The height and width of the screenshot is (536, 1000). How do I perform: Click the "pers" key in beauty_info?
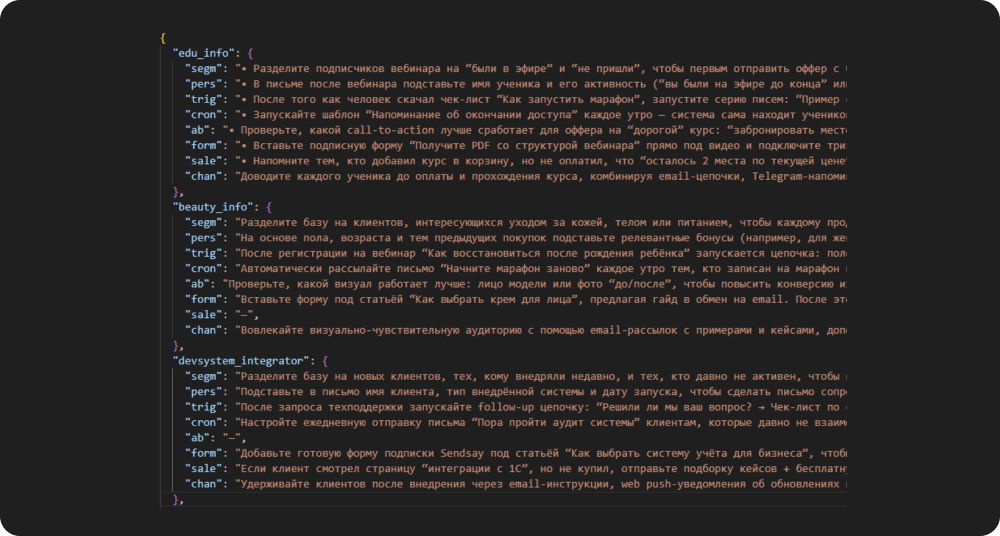coord(204,237)
